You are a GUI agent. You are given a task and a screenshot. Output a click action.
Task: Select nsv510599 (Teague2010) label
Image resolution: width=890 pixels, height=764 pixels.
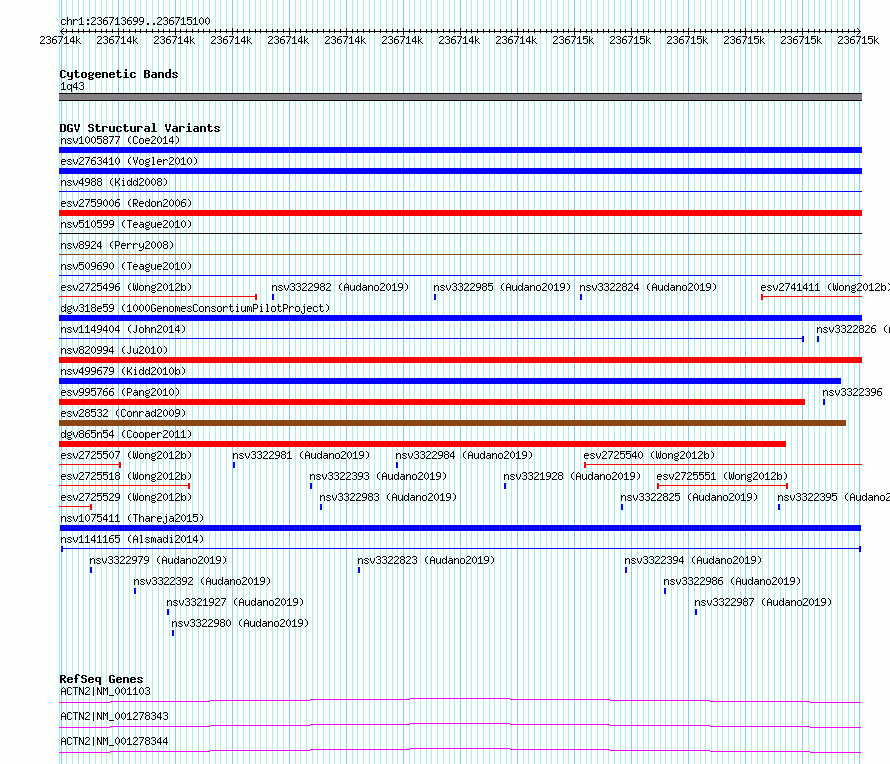[126, 224]
